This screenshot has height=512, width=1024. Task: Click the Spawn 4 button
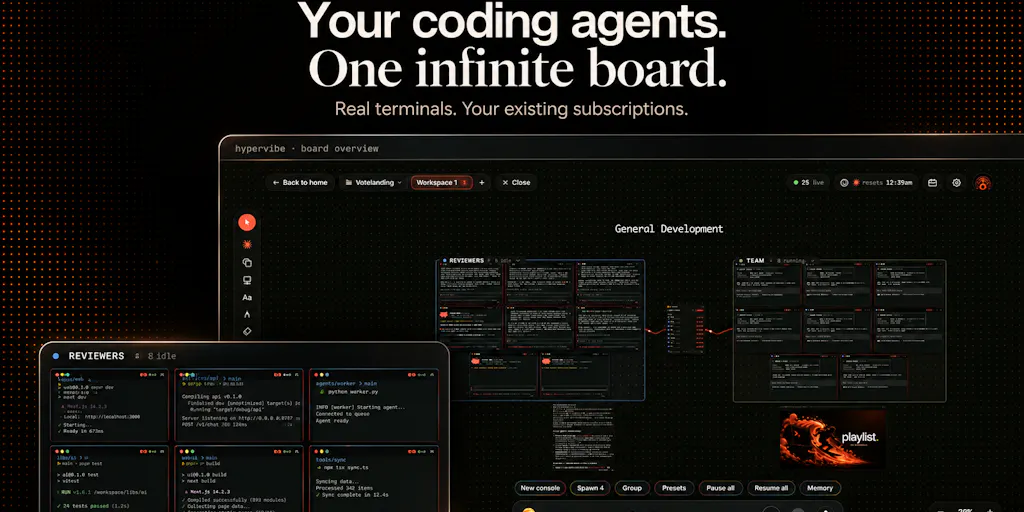tap(590, 488)
